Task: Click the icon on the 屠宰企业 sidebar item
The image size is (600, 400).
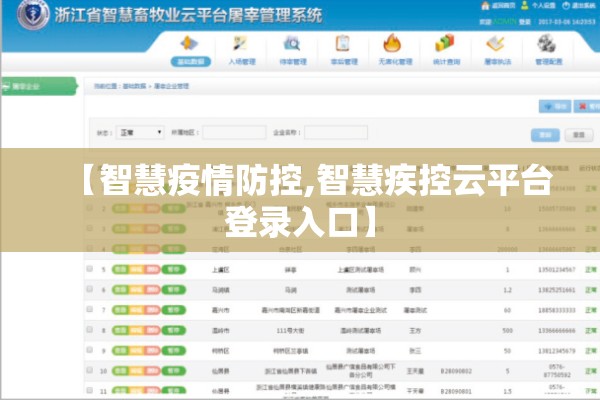Action: (x=5, y=87)
